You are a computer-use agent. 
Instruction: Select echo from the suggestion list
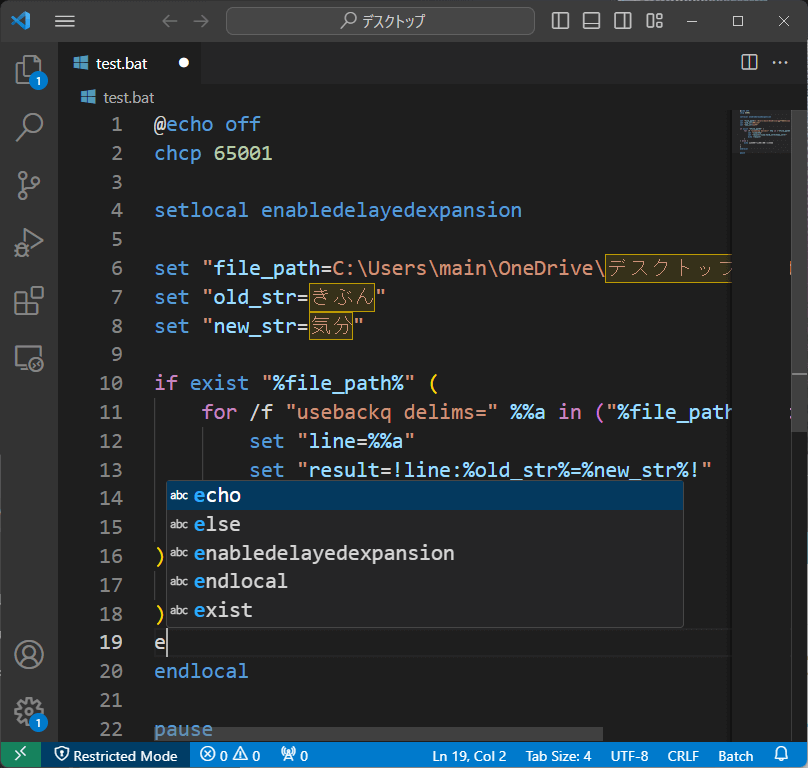(x=217, y=494)
